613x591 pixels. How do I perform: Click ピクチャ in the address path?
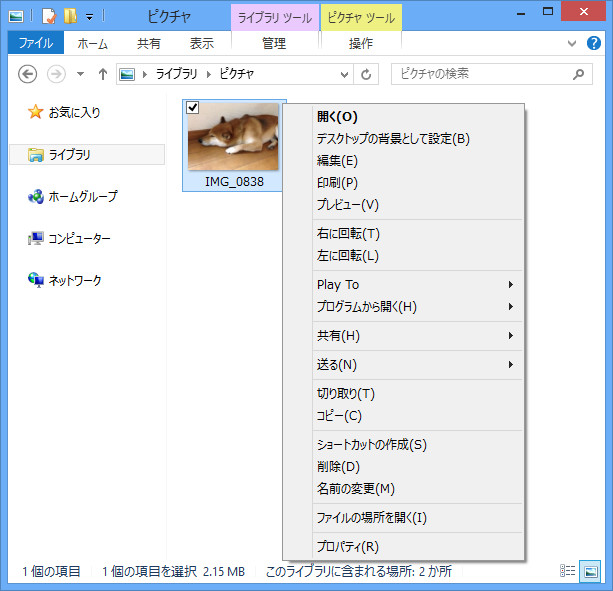point(236,73)
